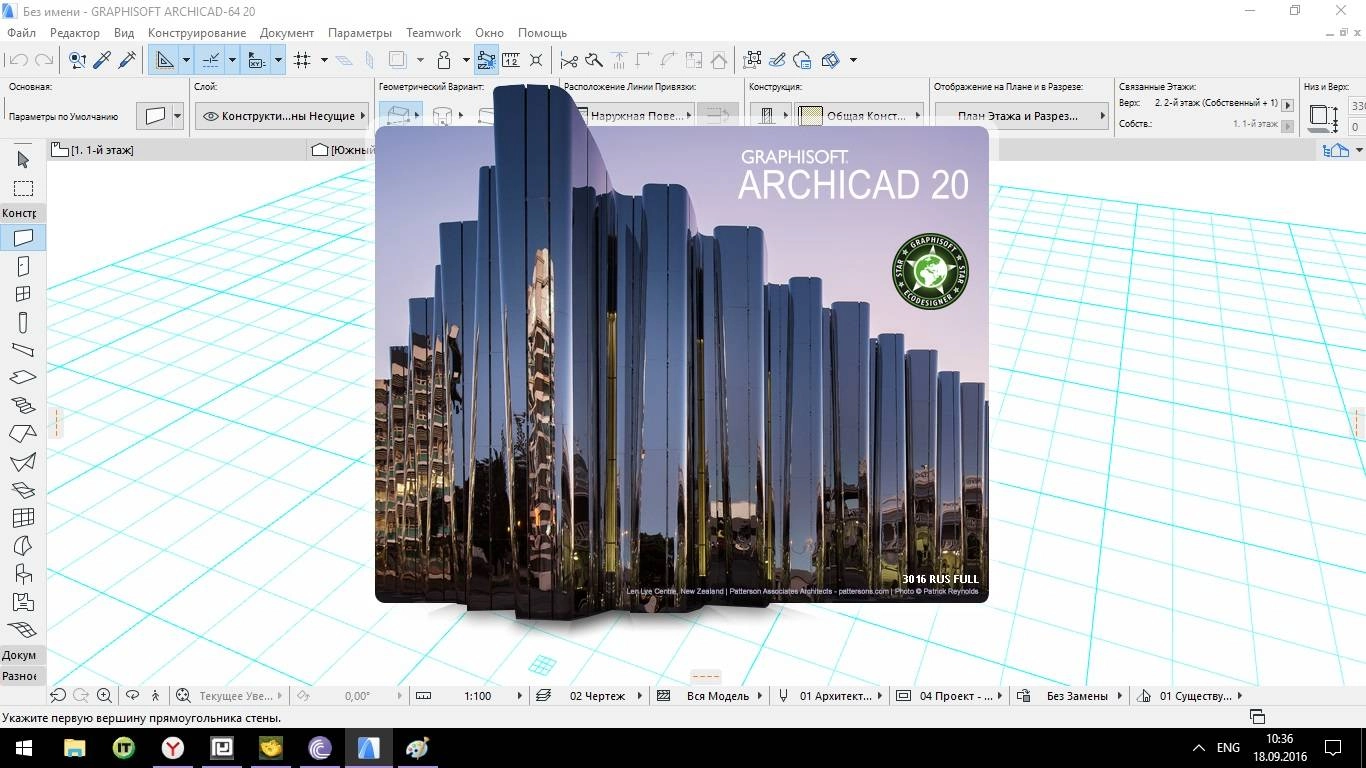This screenshot has width=1366, height=768.
Task: Pick the Zone tool
Action: pos(23,602)
